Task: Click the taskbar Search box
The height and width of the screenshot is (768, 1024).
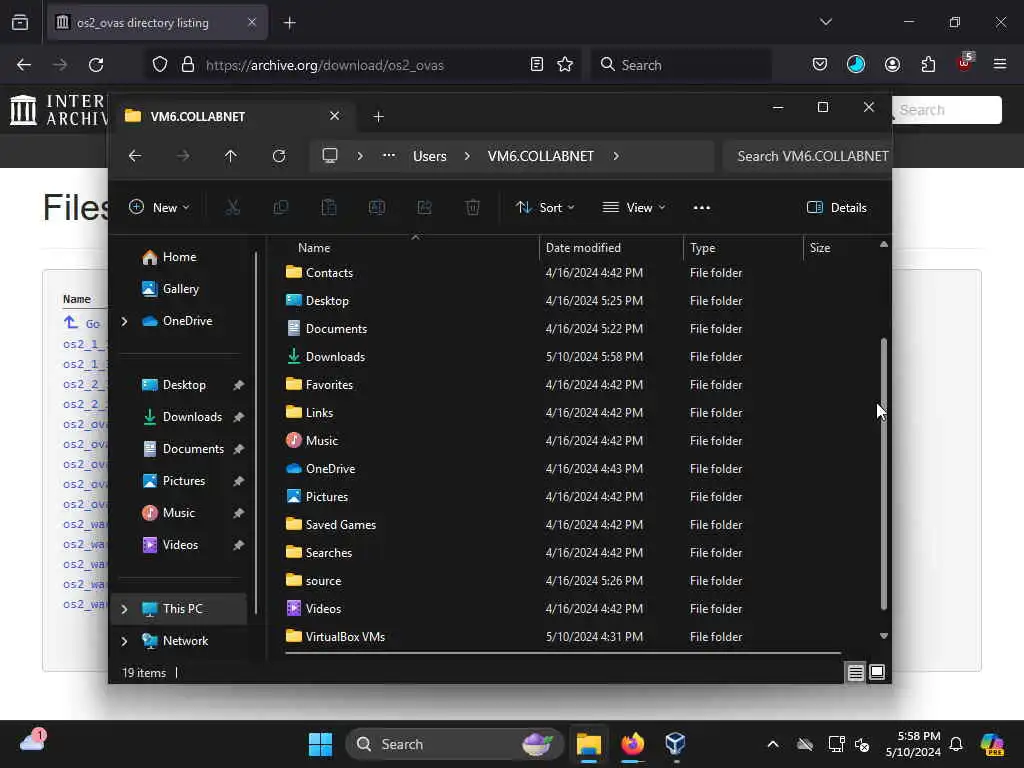Action: pyautogui.click(x=455, y=744)
